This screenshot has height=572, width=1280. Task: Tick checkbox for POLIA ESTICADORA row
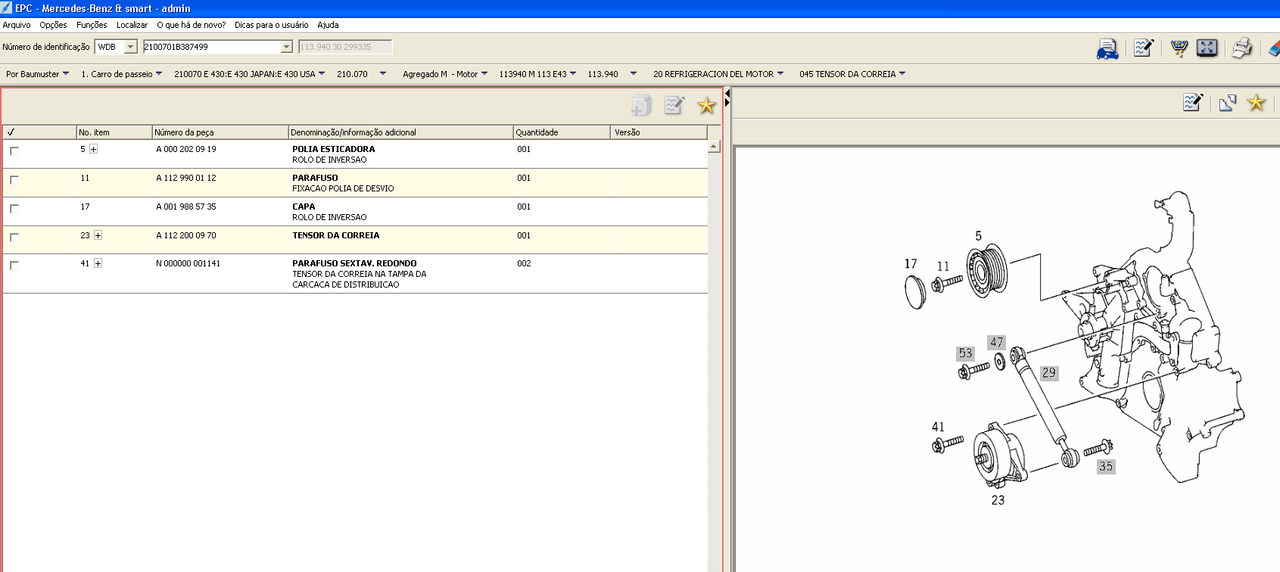(14, 151)
